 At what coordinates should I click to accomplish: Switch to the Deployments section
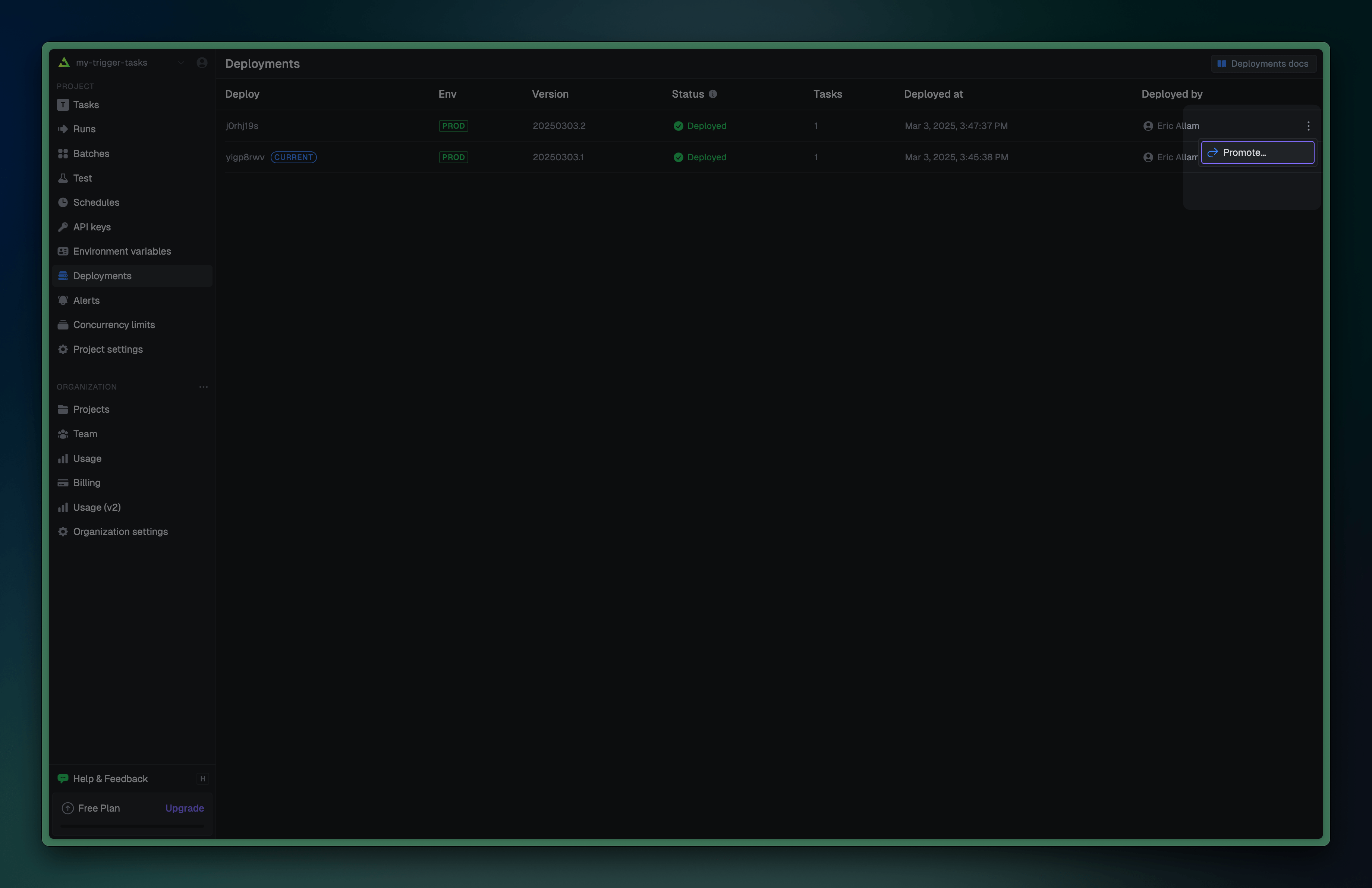[102, 275]
